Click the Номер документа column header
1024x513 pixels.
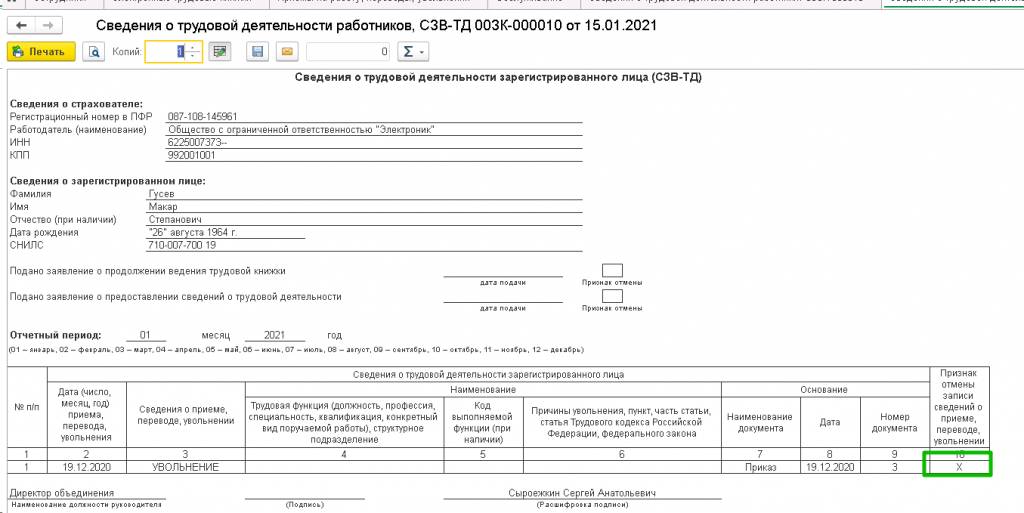pyautogui.click(x=894, y=422)
